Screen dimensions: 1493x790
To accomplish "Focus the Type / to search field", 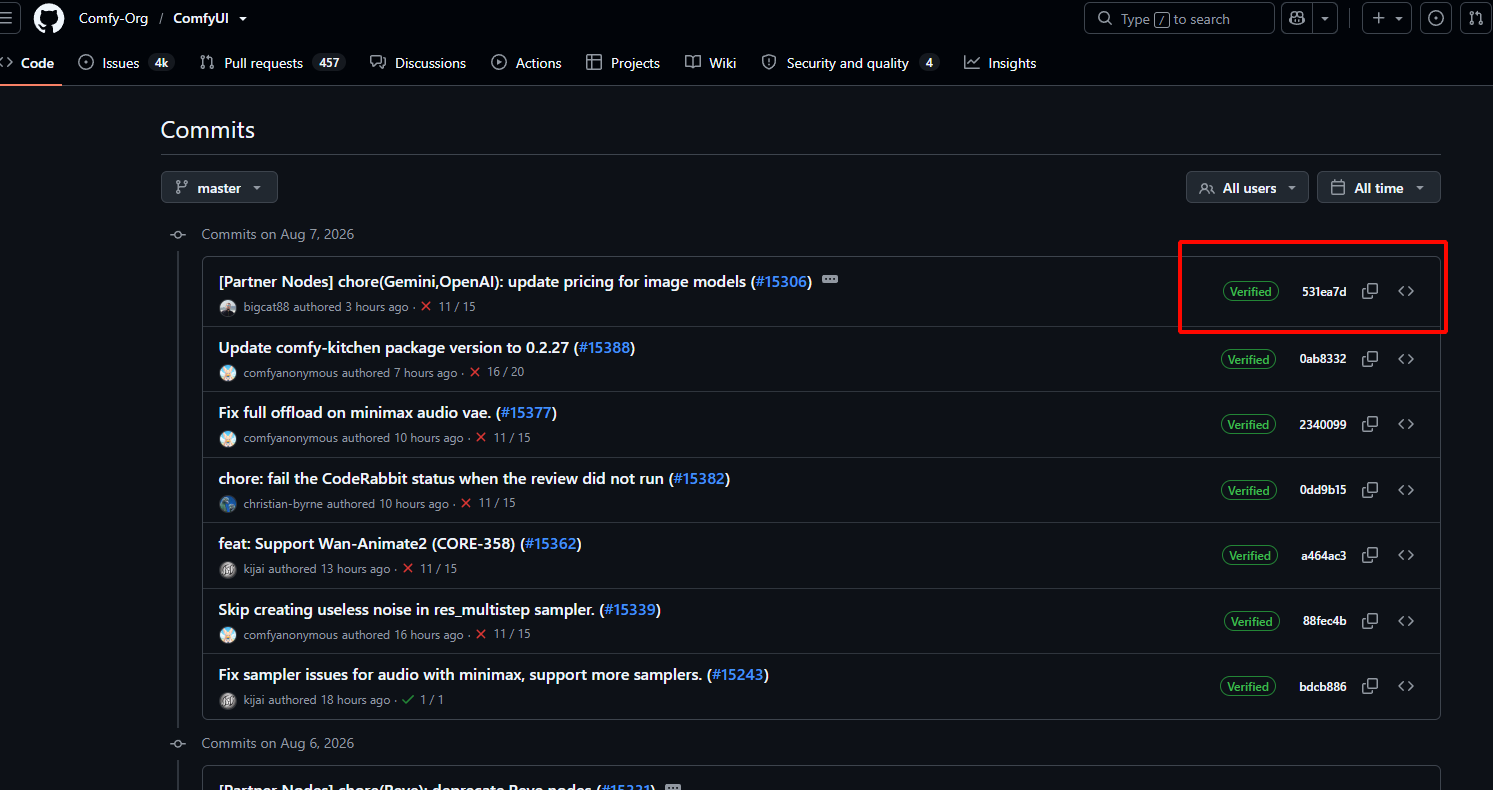I will pos(1179,19).
